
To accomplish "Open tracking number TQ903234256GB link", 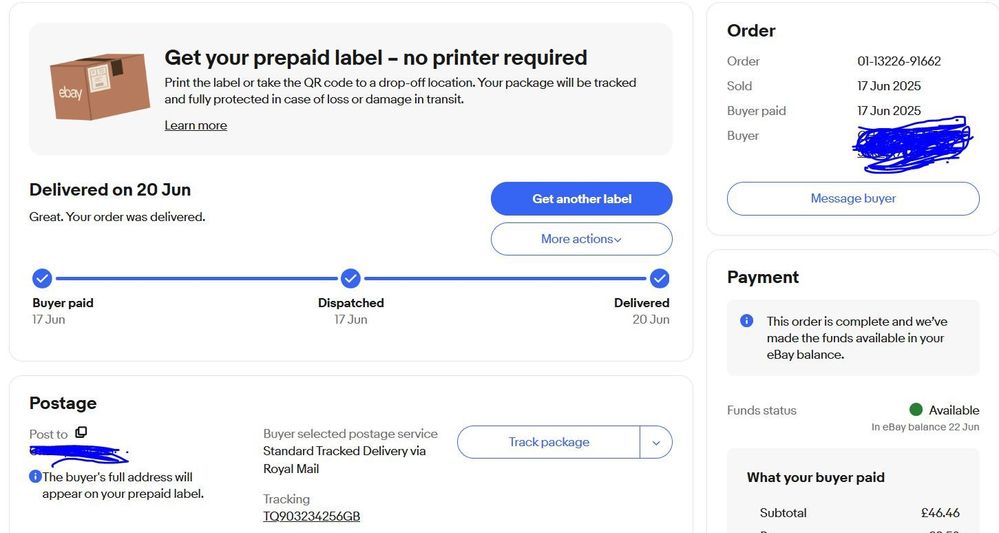I will tap(312, 516).
